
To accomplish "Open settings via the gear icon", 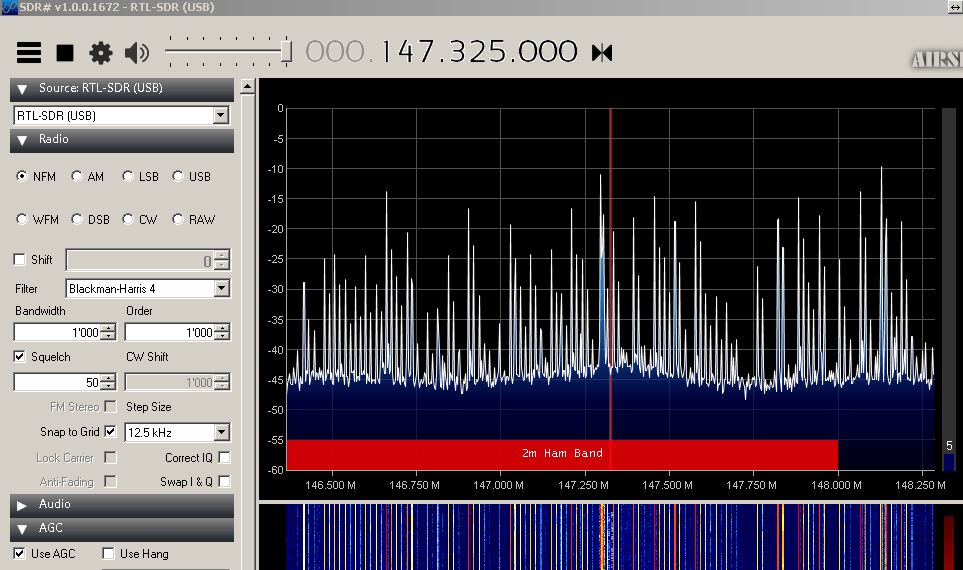I will pos(101,53).
